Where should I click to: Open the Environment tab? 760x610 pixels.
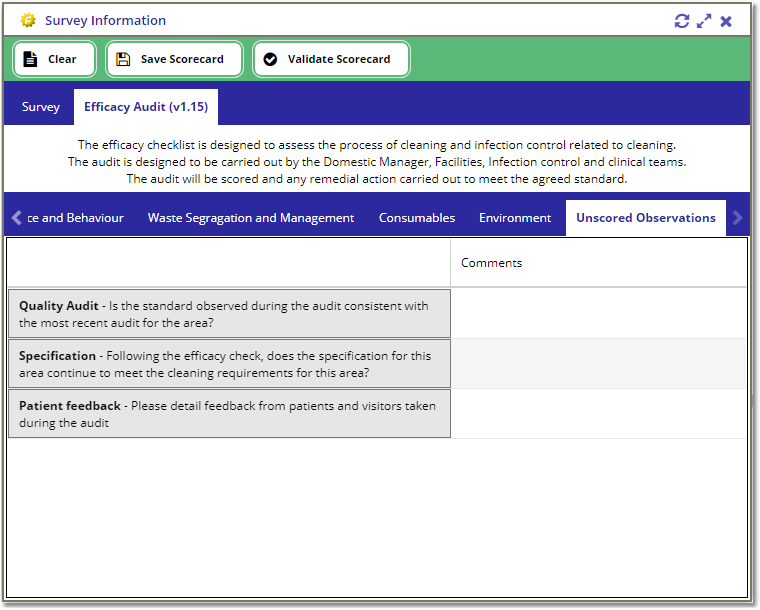click(x=515, y=218)
